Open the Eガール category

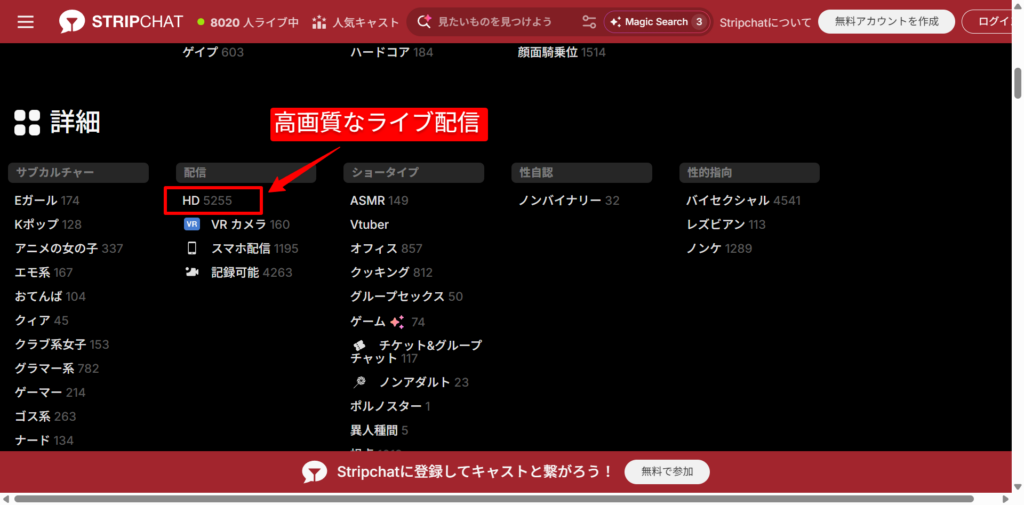47,201
